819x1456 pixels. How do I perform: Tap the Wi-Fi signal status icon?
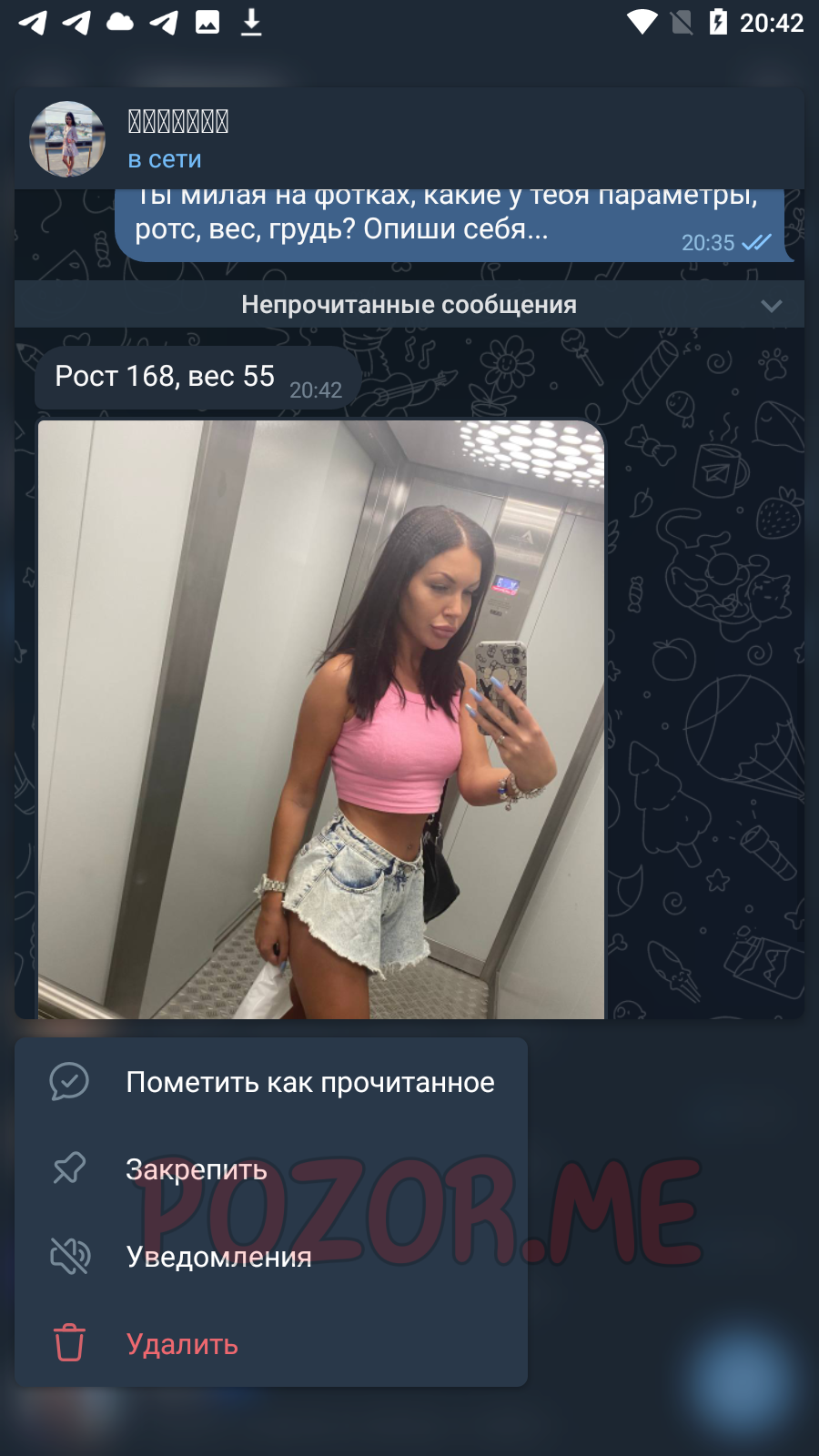[x=642, y=22]
